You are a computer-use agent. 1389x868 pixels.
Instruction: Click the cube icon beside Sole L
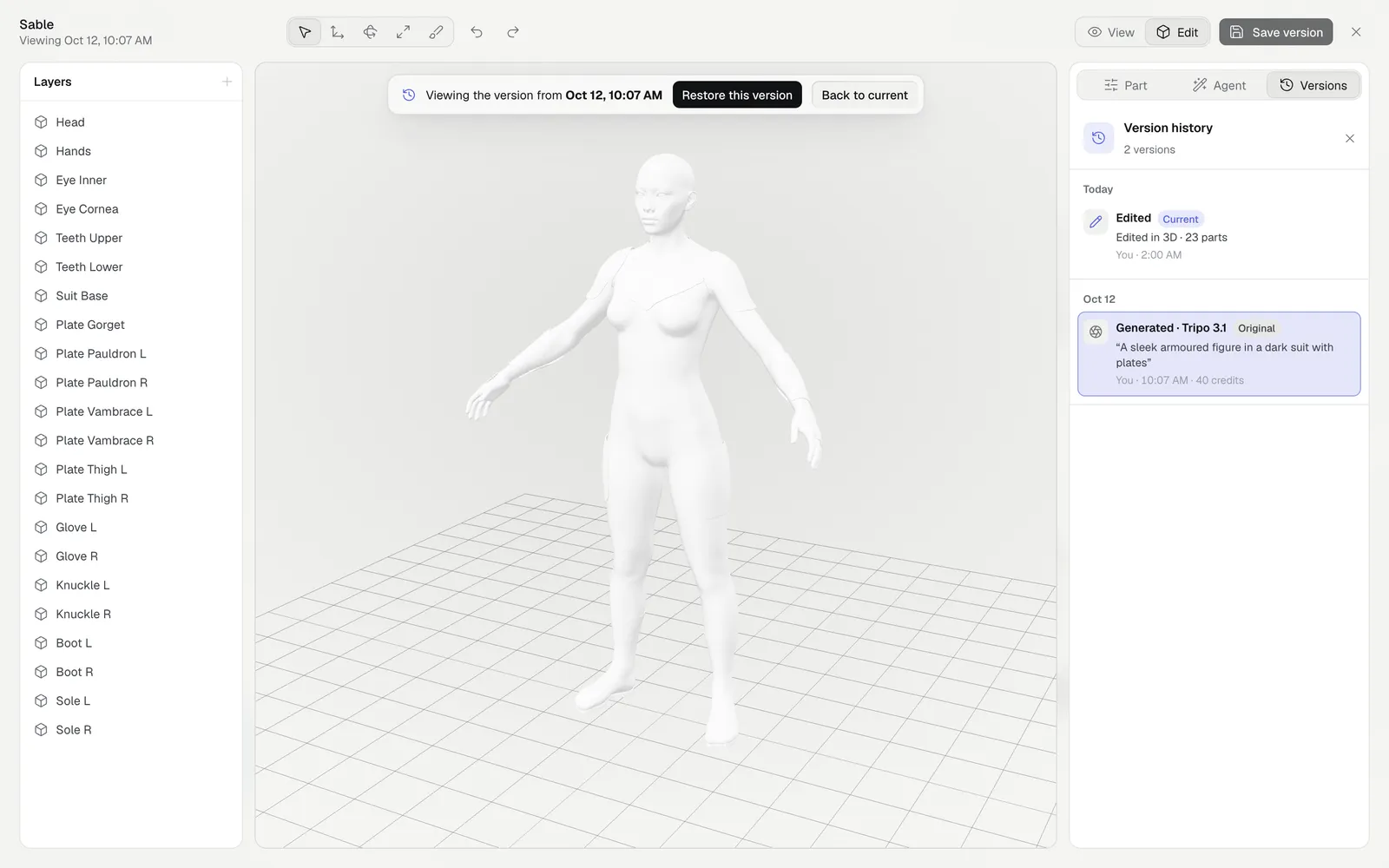tap(41, 701)
